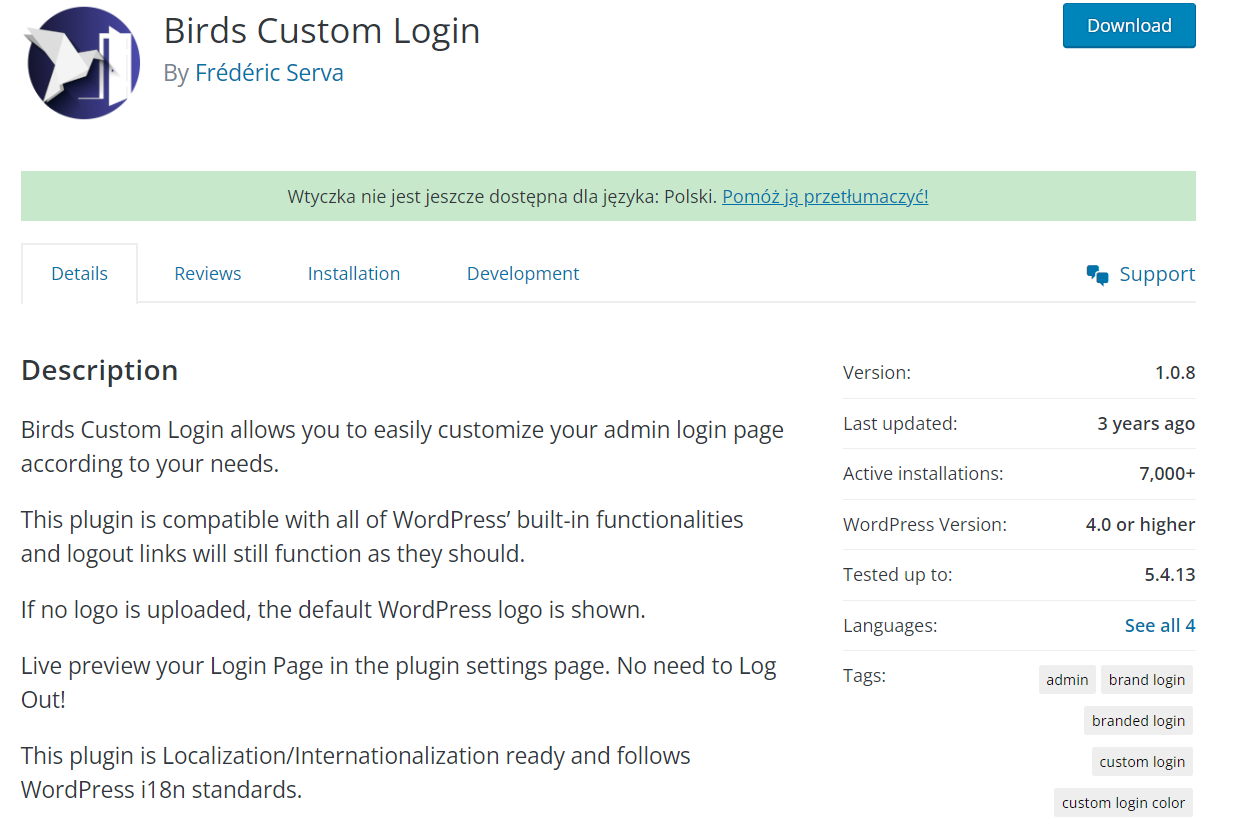This screenshot has width=1241, height=827.
Task: Select the 'custom login' tag
Action: [x=1142, y=762]
